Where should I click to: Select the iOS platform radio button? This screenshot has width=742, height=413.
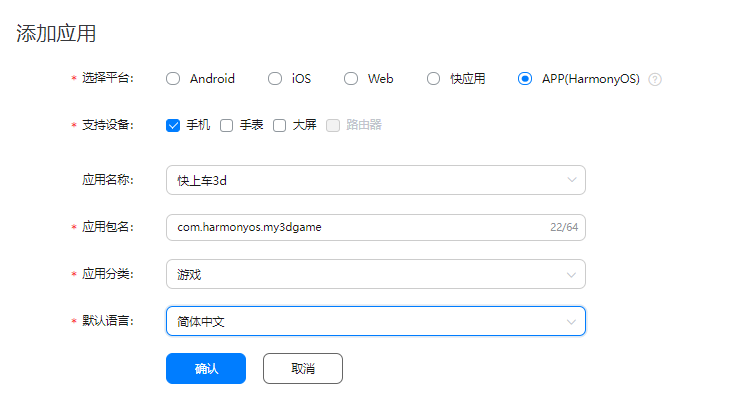(274, 79)
